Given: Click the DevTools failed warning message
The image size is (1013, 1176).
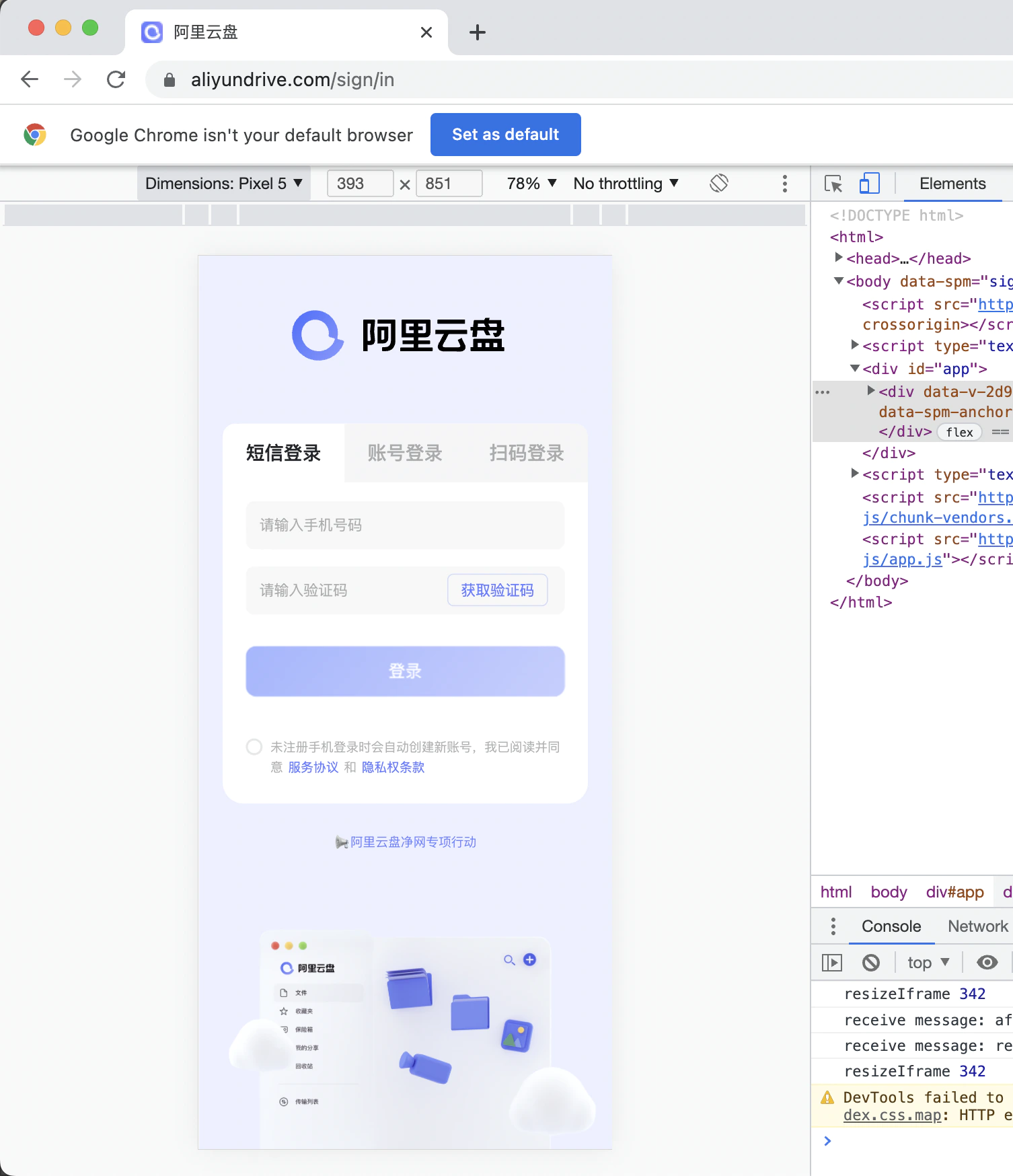Looking at the screenshot, I should pyautogui.click(x=912, y=1106).
